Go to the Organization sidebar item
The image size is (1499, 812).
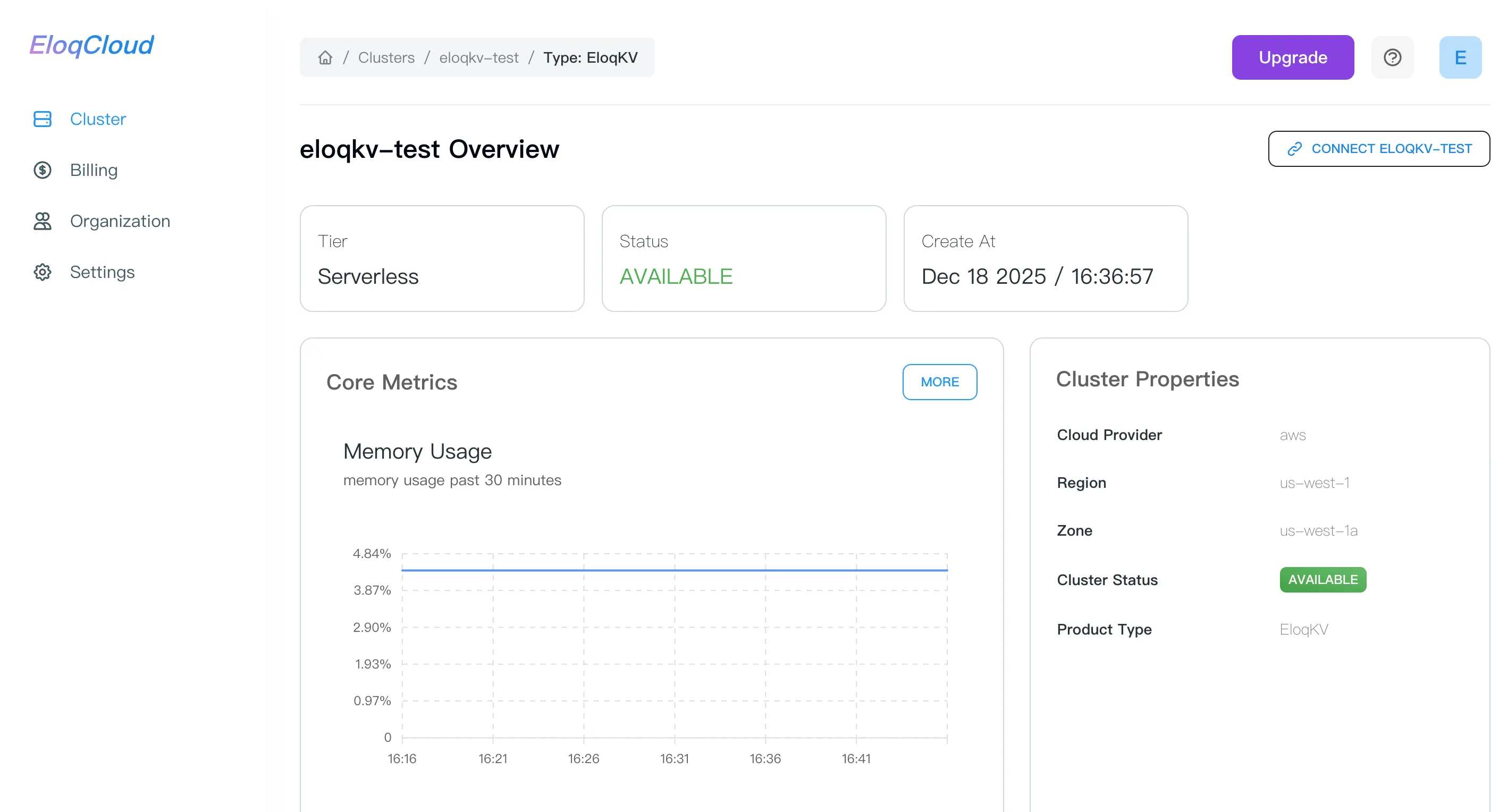120,221
